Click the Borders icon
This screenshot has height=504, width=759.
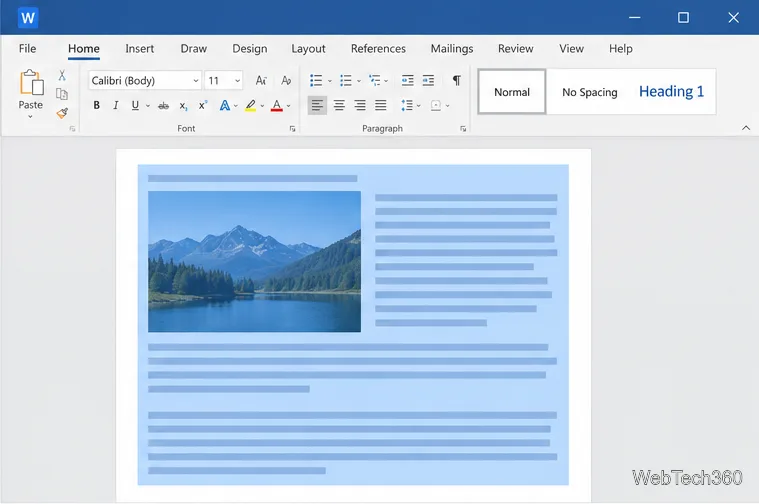(x=436, y=106)
